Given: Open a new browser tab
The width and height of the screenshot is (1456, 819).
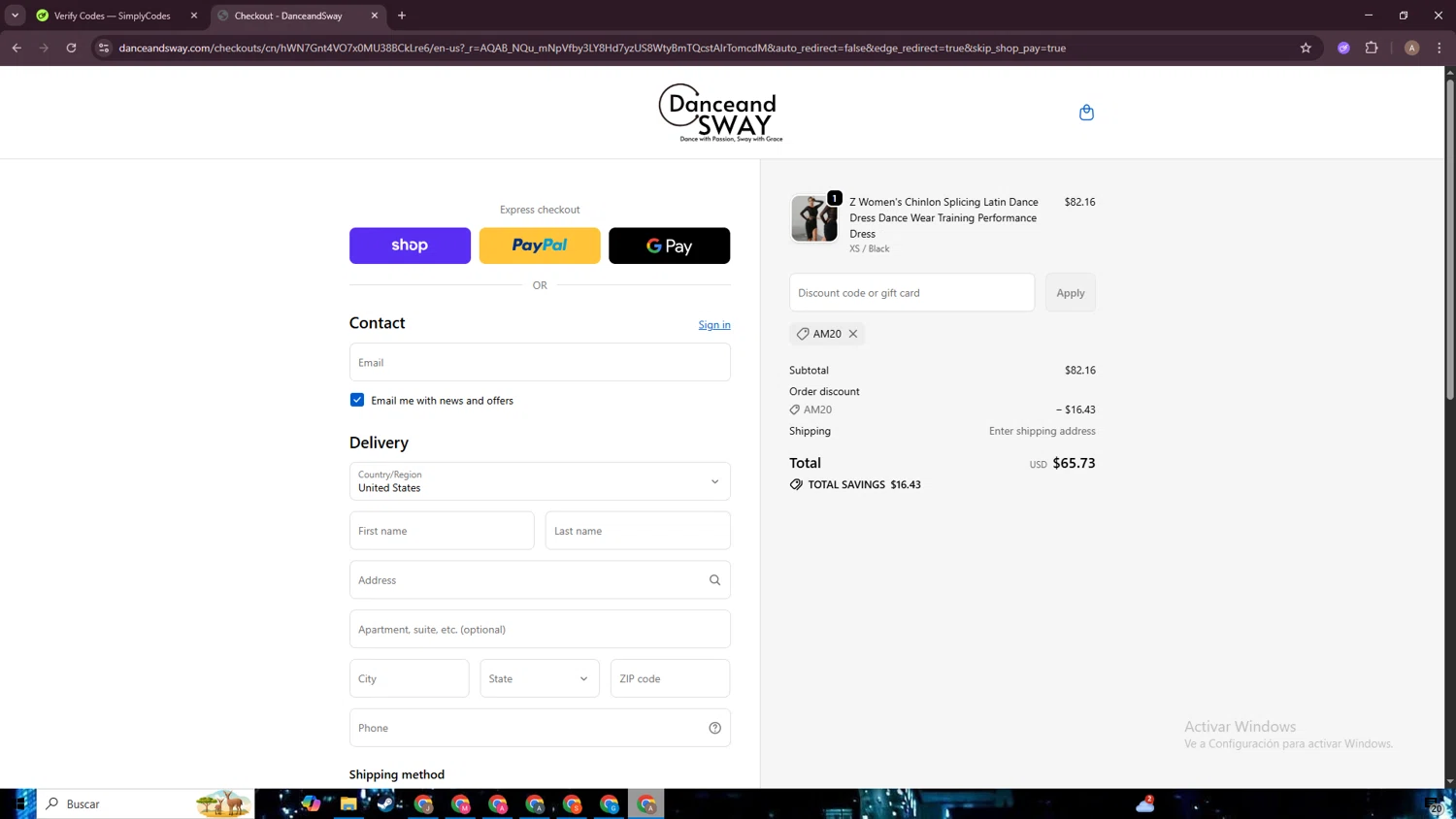Looking at the screenshot, I should point(402,16).
